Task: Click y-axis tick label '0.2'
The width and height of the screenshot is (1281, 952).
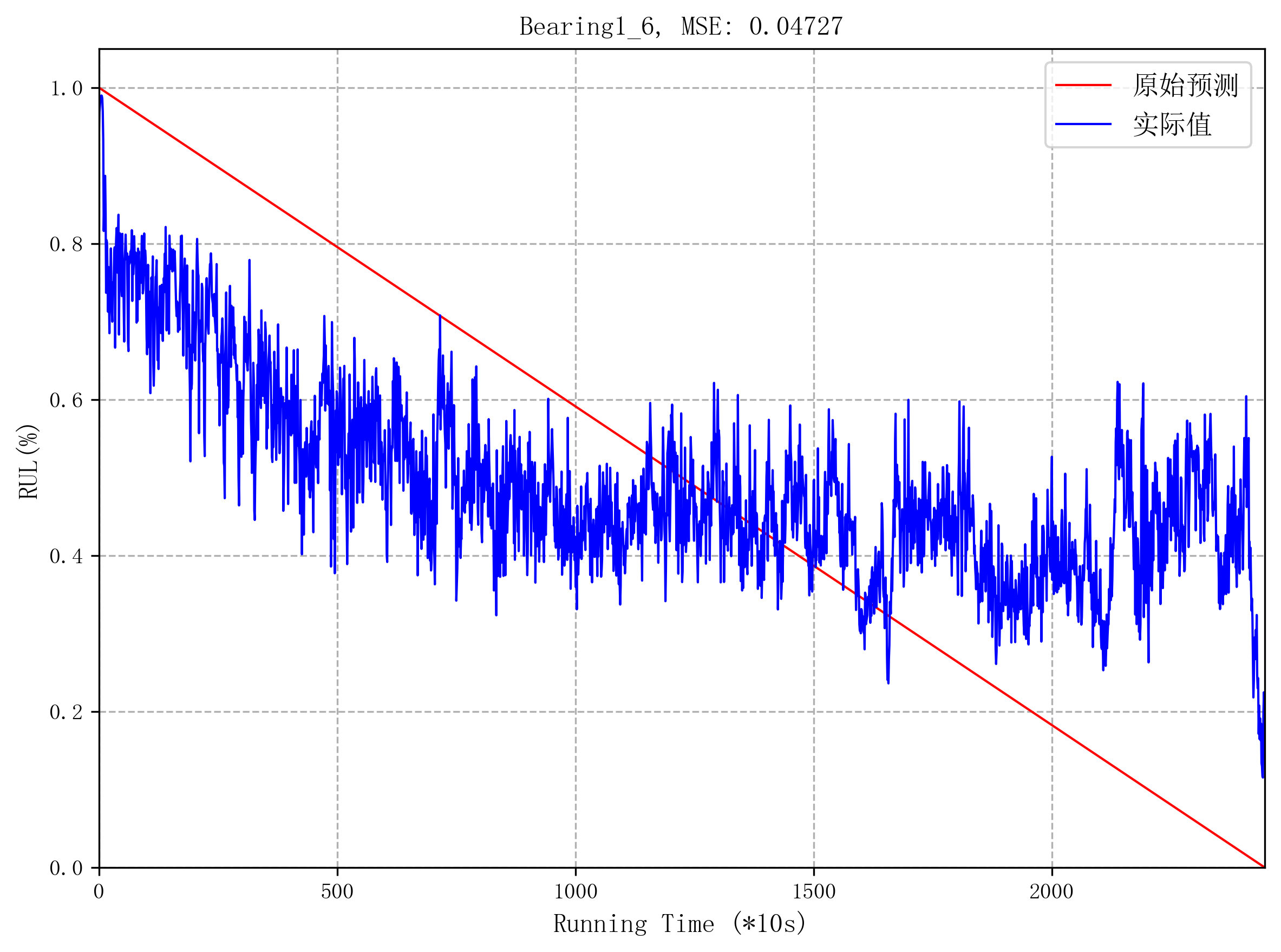Action: tap(66, 712)
